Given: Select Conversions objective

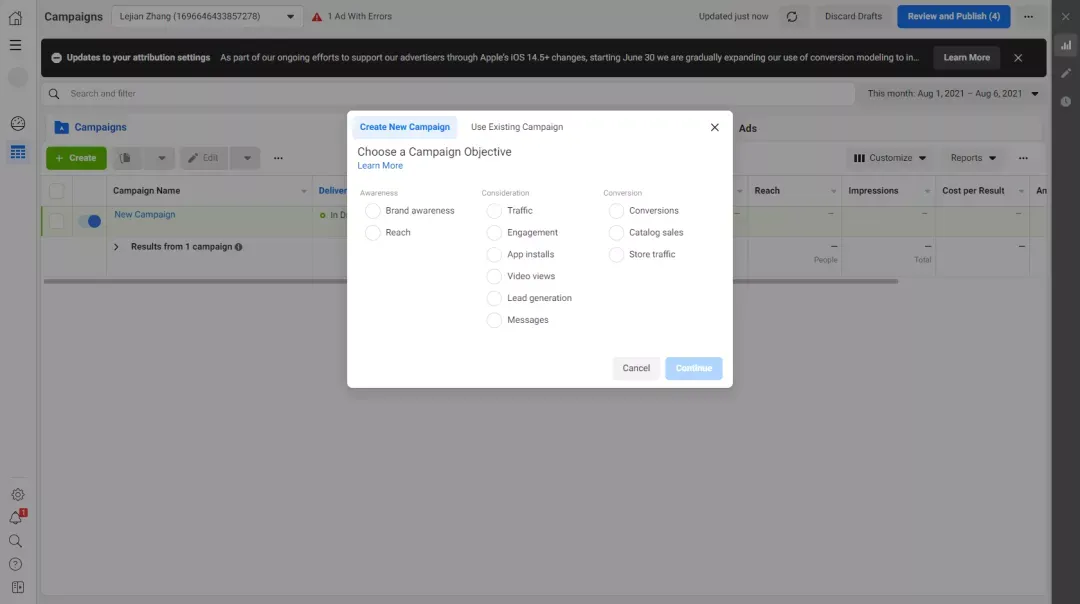Looking at the screenshot, I should point(616,211).
